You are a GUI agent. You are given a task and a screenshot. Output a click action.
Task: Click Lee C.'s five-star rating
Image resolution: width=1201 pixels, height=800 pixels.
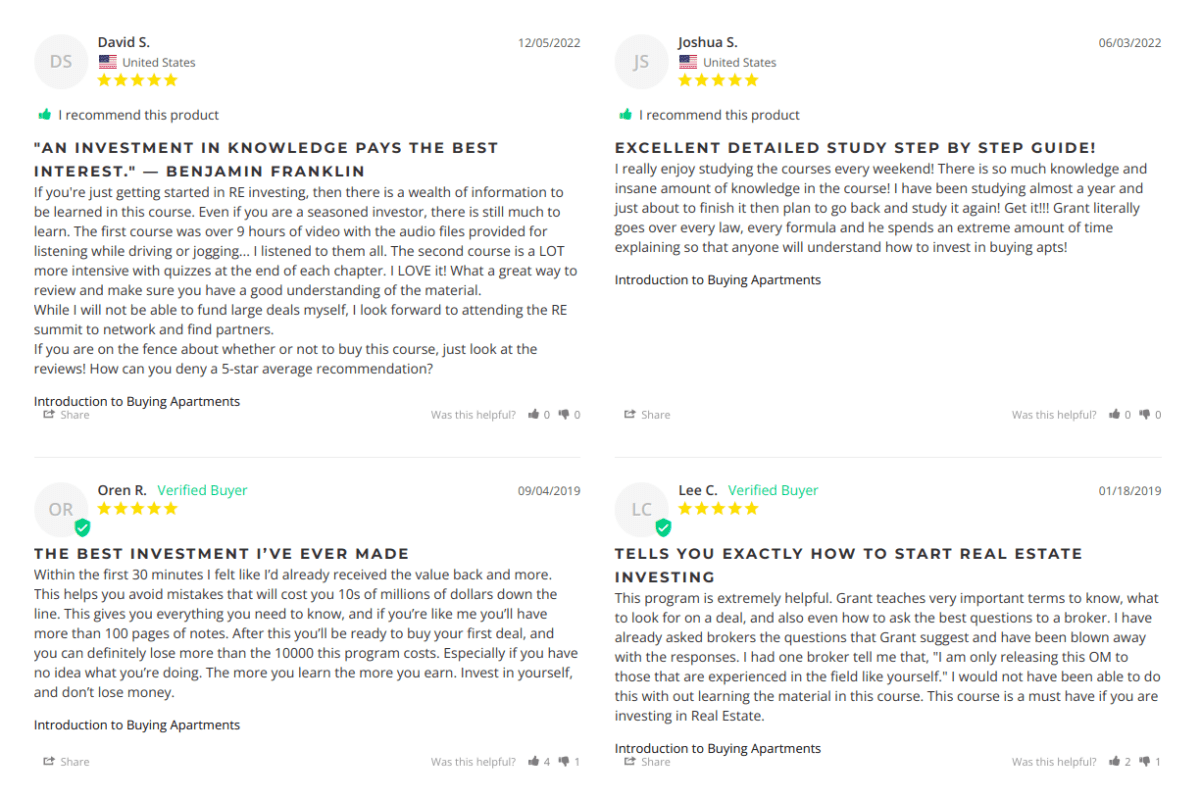718,509
